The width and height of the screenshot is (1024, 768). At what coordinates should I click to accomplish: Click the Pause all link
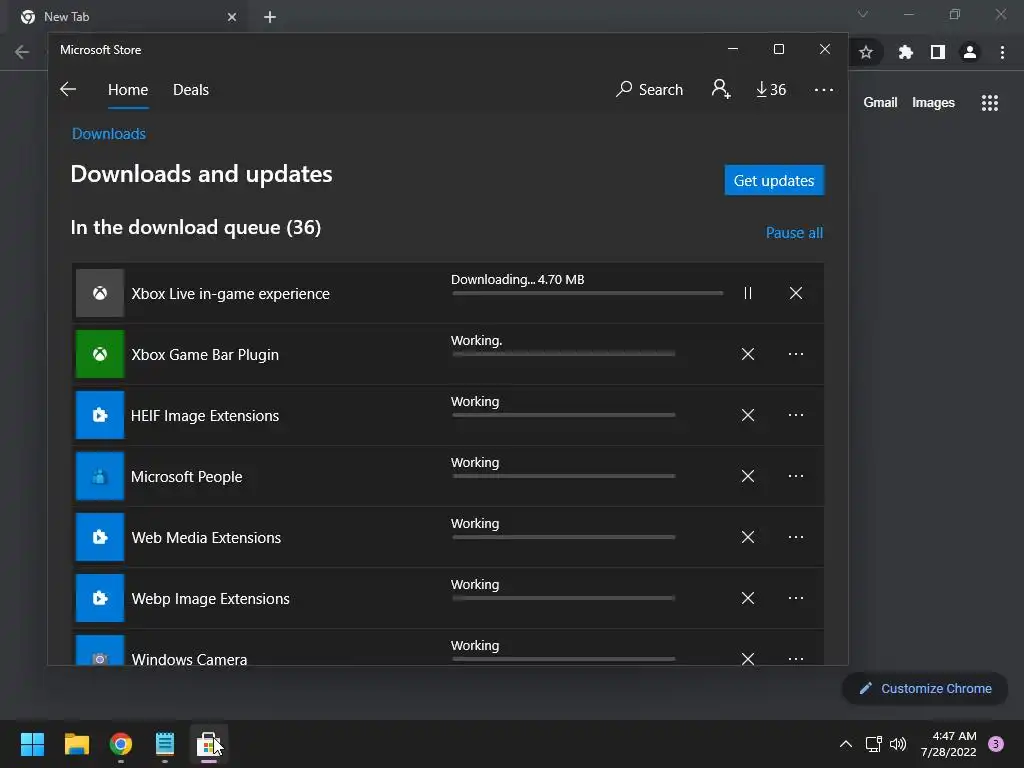coord(794,232)
